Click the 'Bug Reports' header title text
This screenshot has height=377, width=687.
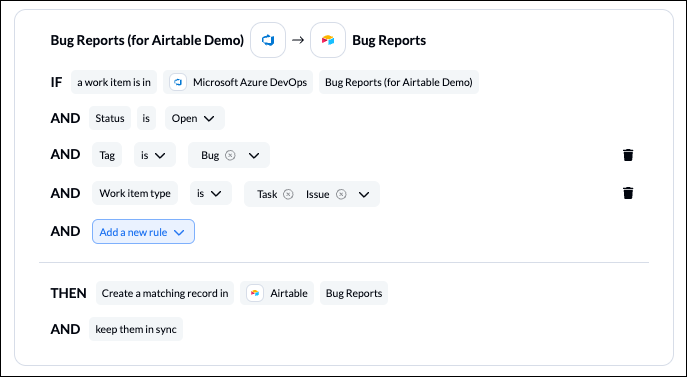(x=389, y=40)
